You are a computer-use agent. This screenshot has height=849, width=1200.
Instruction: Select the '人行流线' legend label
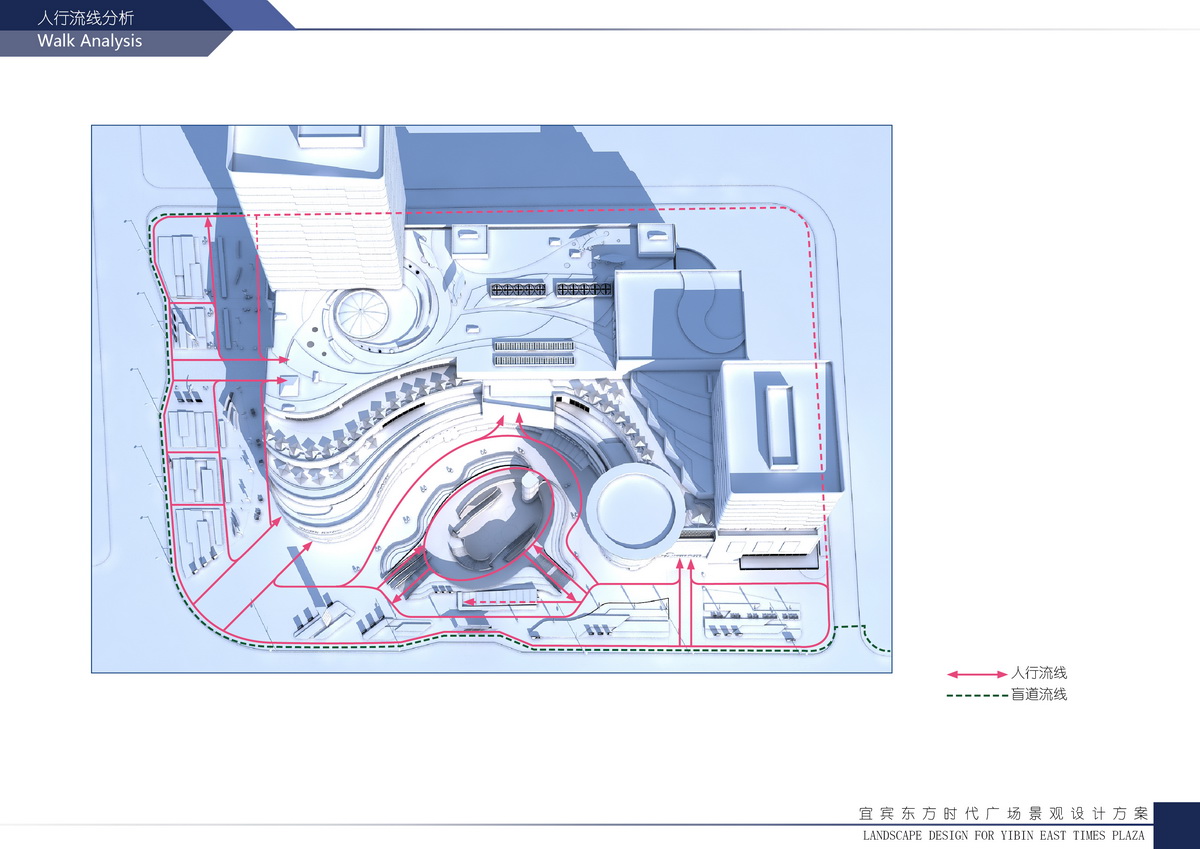pyautogui.click(x=1039, y=674)
